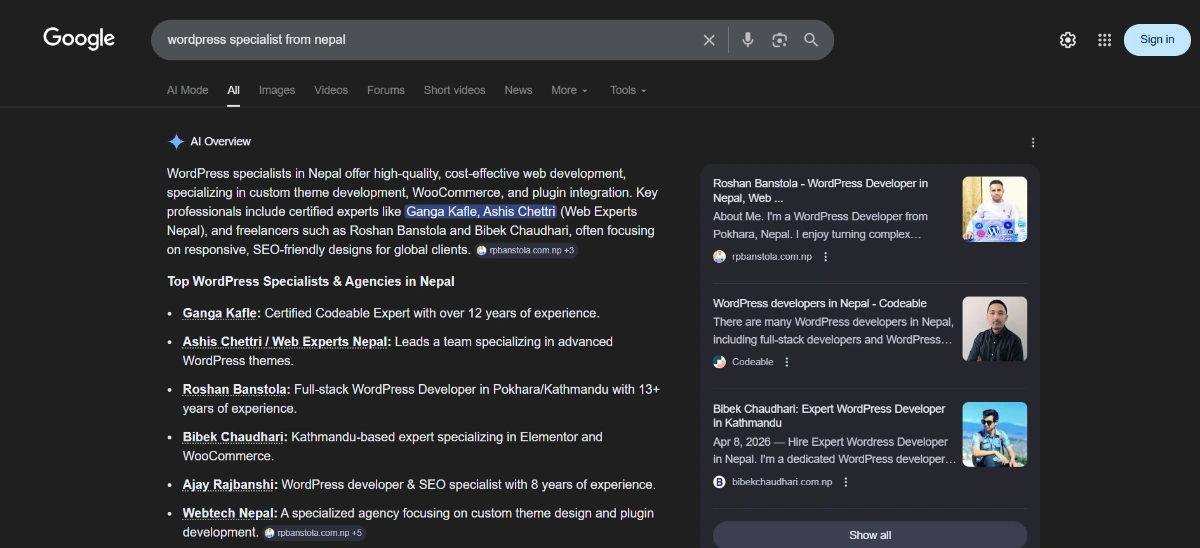Open more options beside the Codeable source
Viewport: 1200px width, 548px height.
point(787,362)
